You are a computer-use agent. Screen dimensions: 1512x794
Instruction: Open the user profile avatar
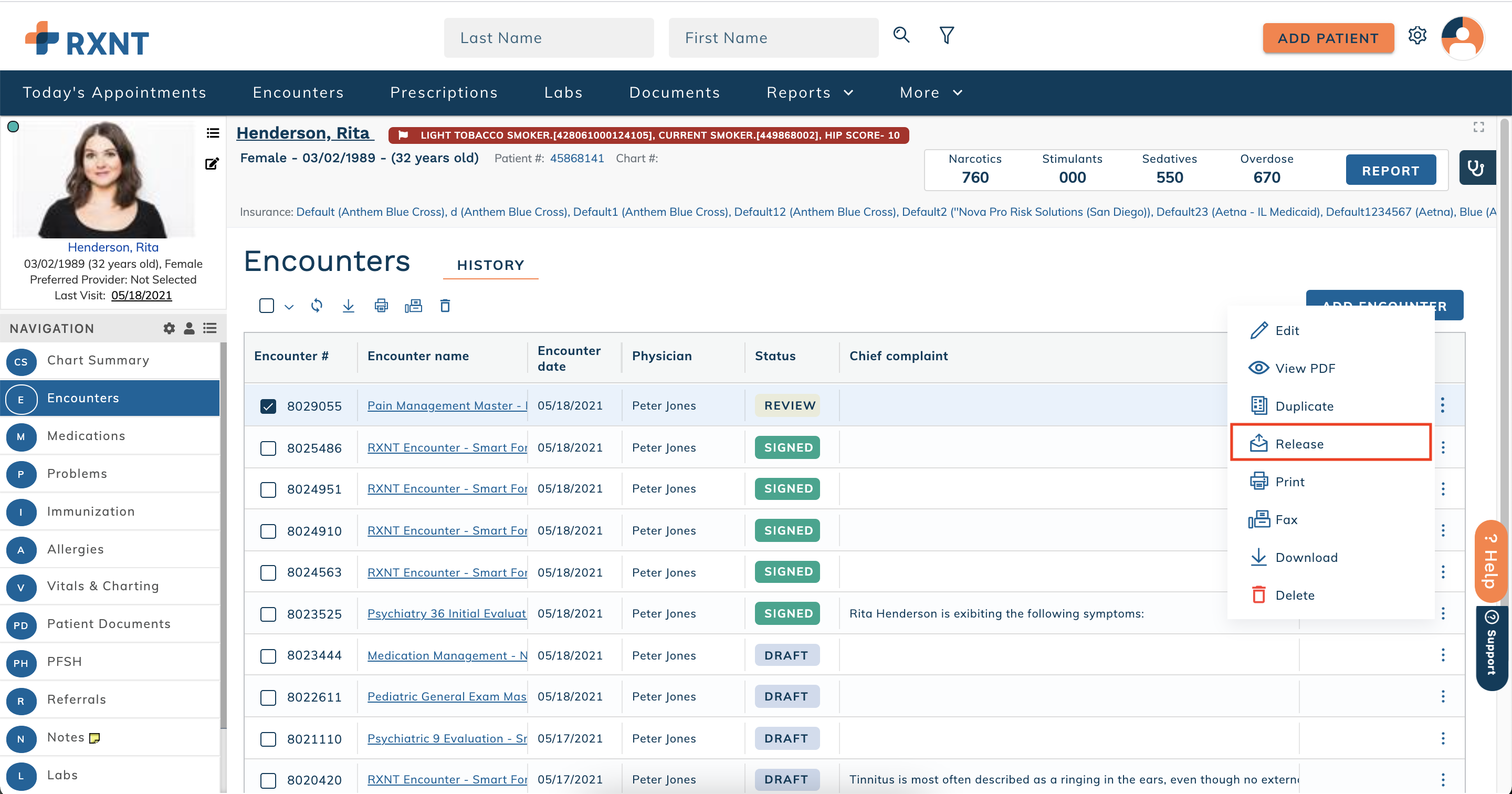point(1462,38)
